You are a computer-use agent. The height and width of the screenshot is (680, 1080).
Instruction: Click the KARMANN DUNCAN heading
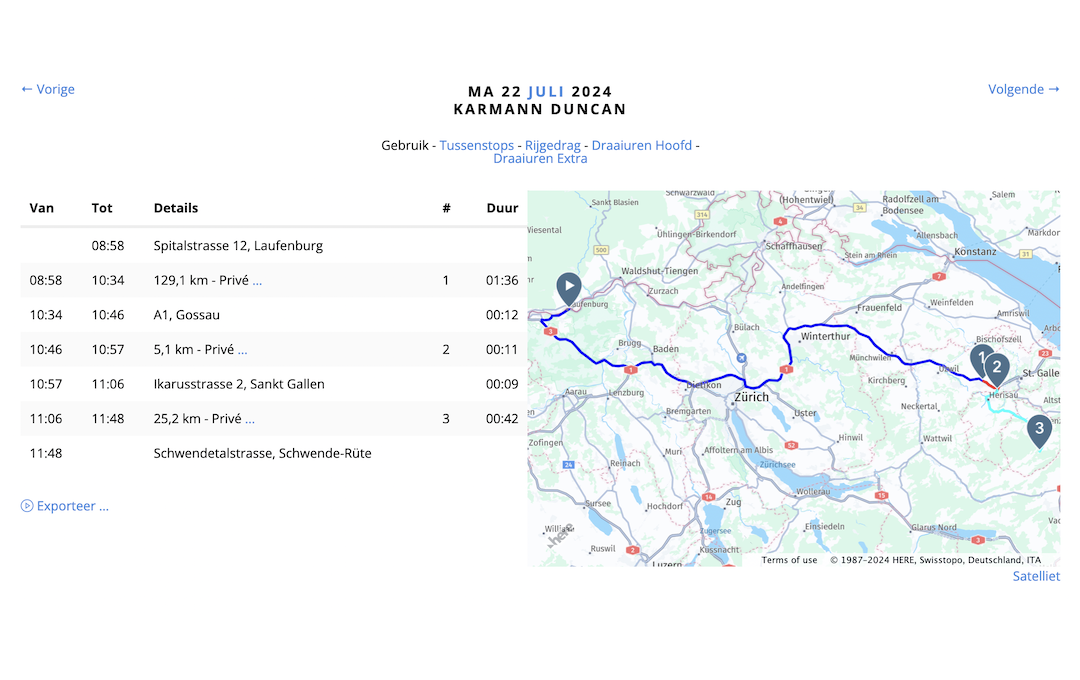[540, 109]
